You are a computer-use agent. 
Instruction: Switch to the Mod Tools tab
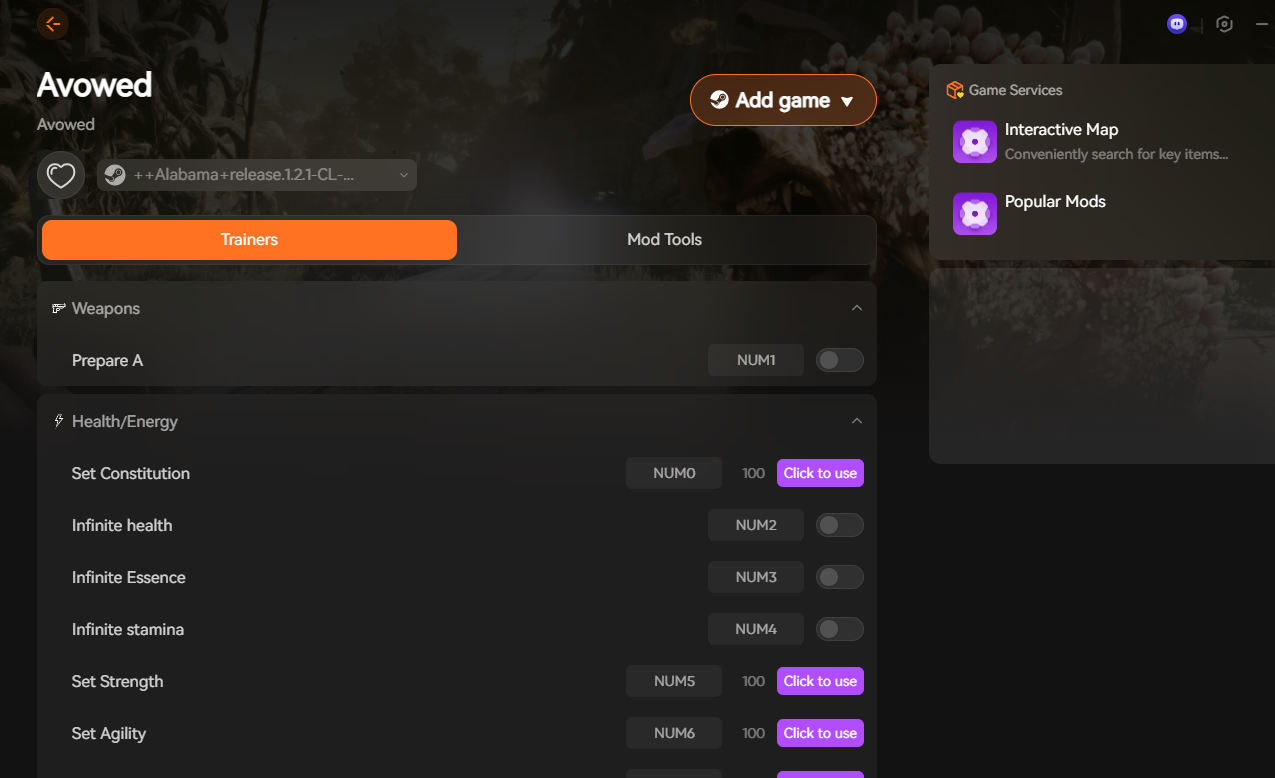point(664,240)
